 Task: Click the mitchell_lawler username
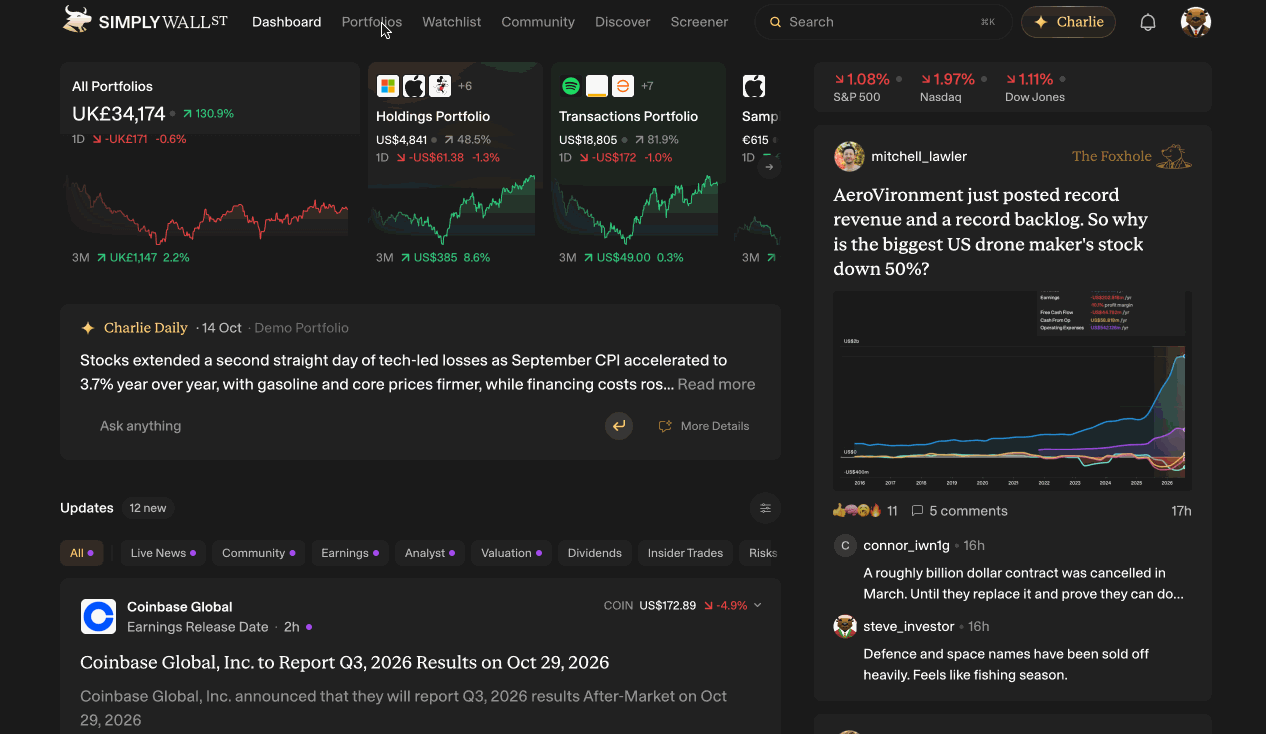tap(919, 156)
